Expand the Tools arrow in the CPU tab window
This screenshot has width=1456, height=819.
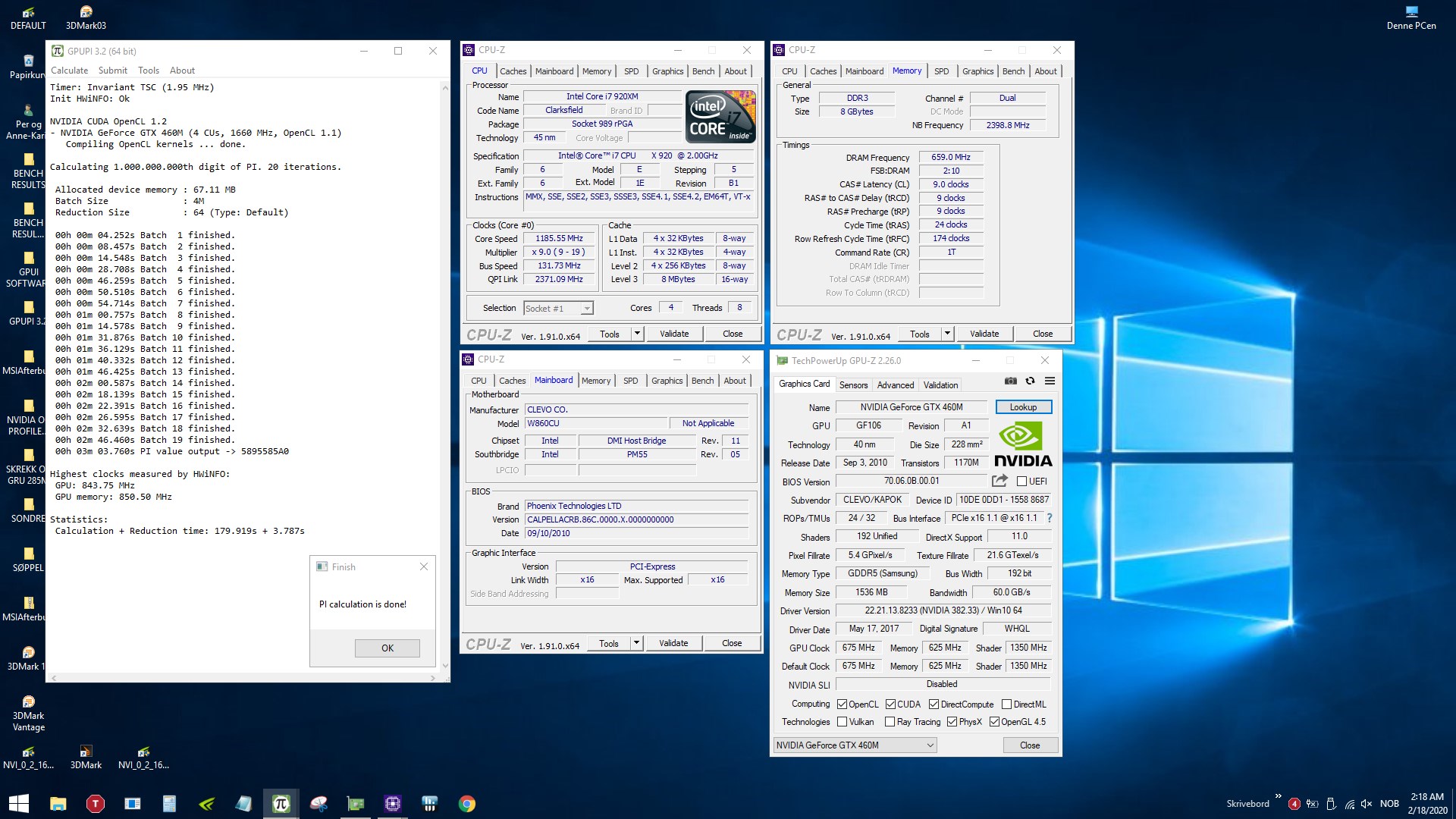click(x=637, y=334)
